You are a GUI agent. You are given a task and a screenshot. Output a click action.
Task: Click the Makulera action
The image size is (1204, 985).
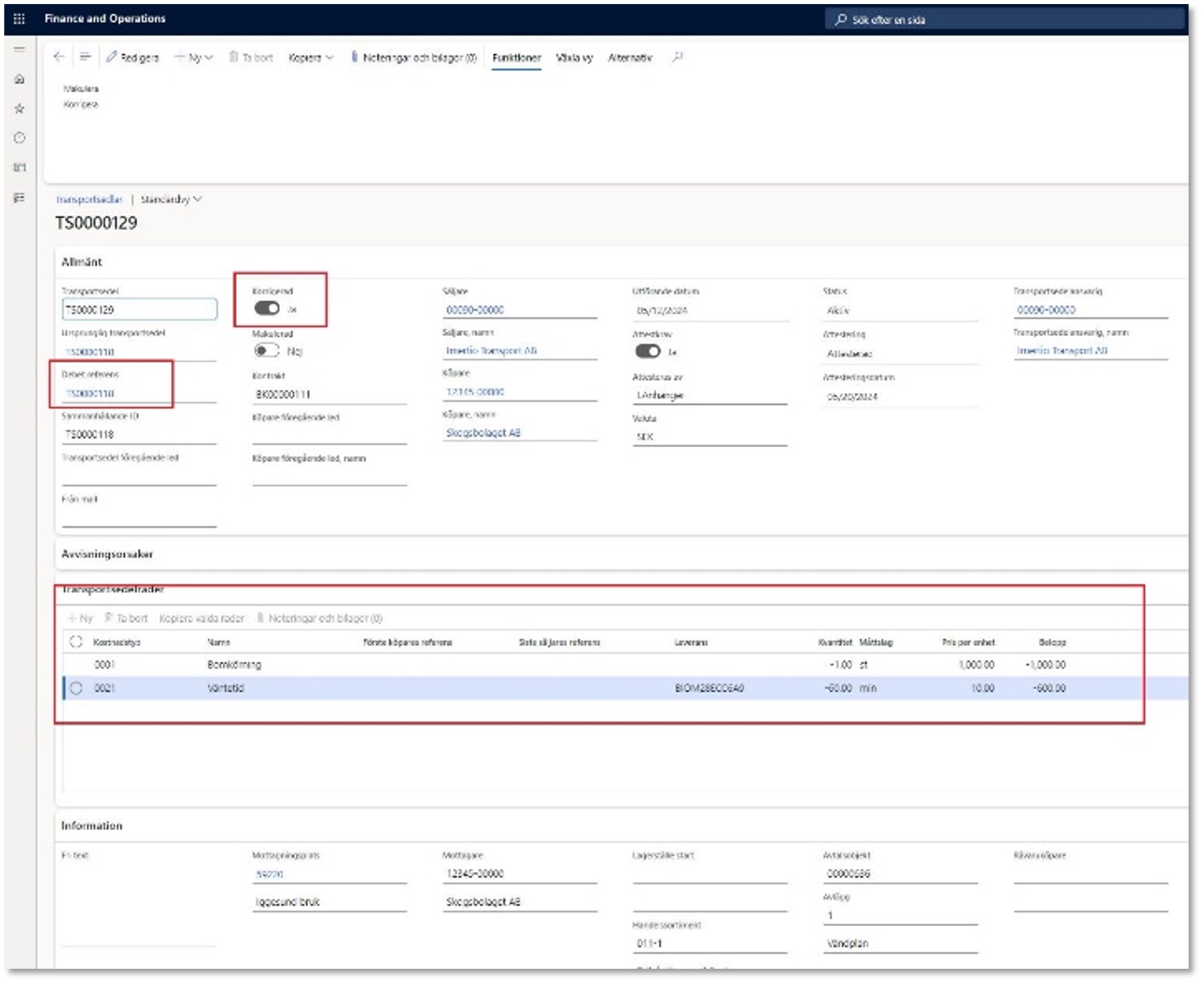point(80,89)
